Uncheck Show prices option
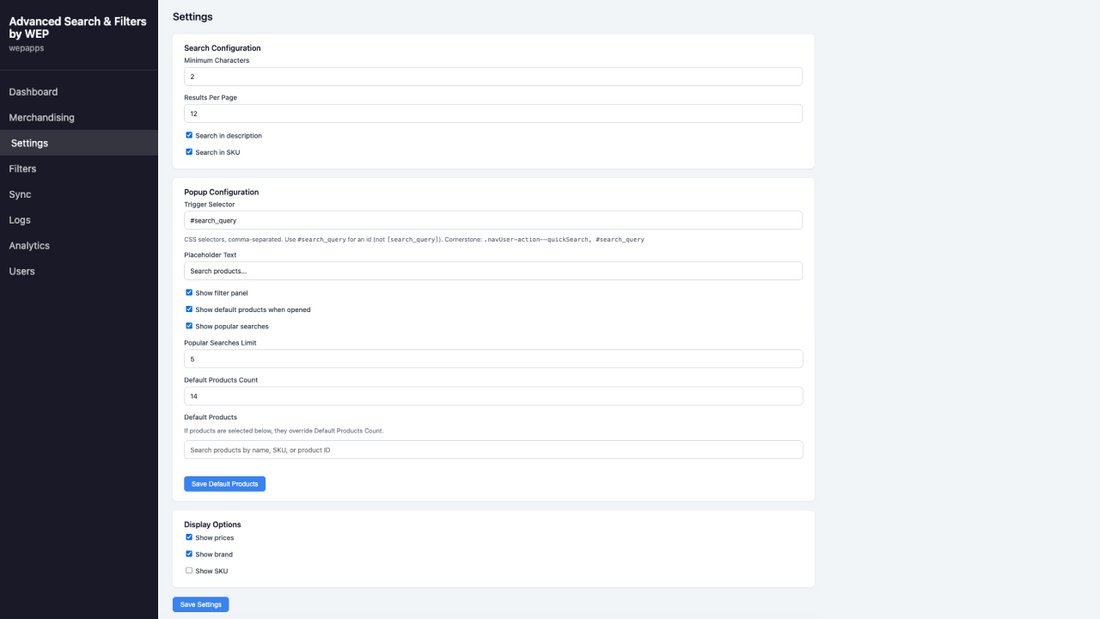 189,538
